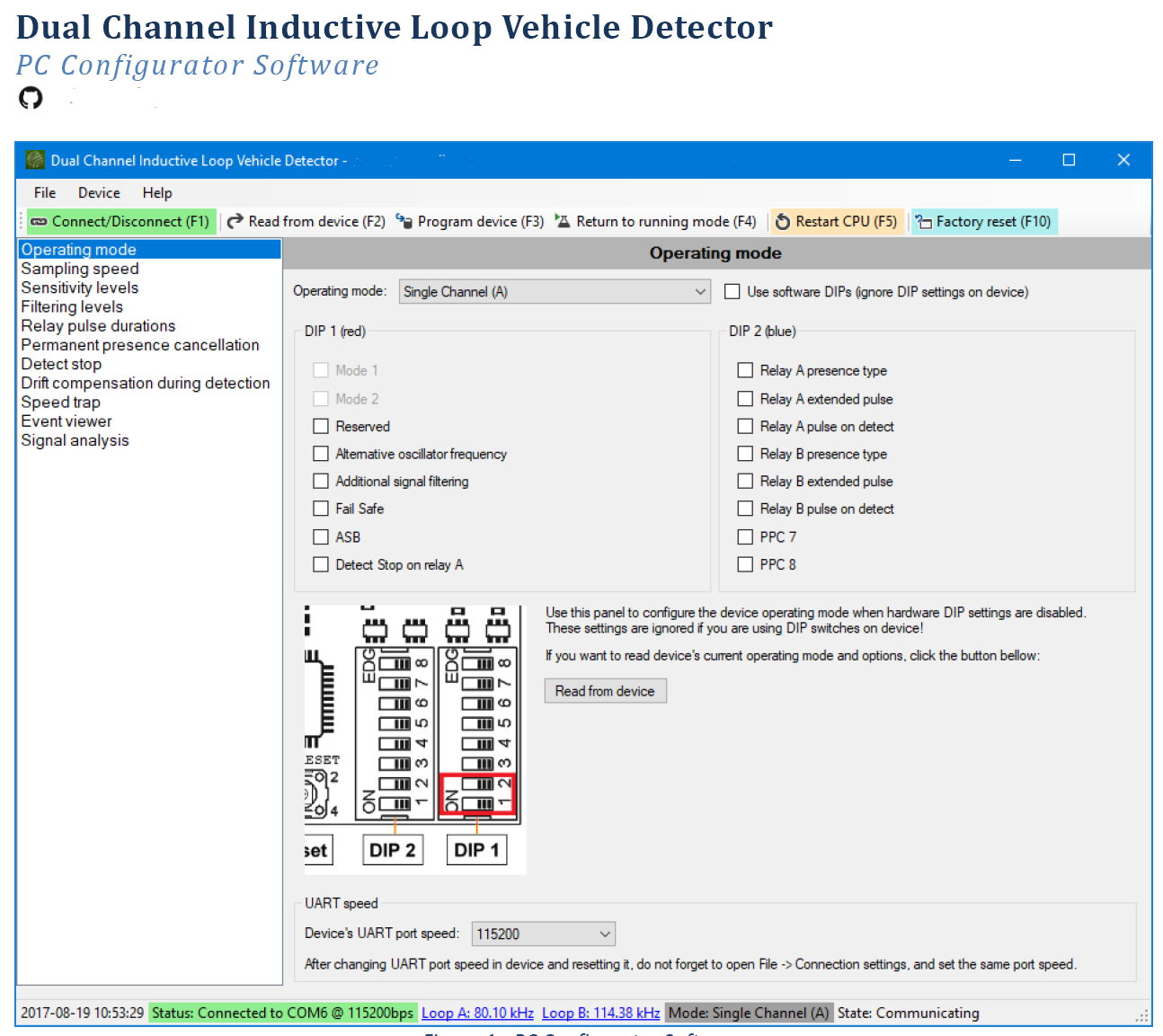
Task: Expand the UART port speed dropdown
Action: tap(544, 934)
